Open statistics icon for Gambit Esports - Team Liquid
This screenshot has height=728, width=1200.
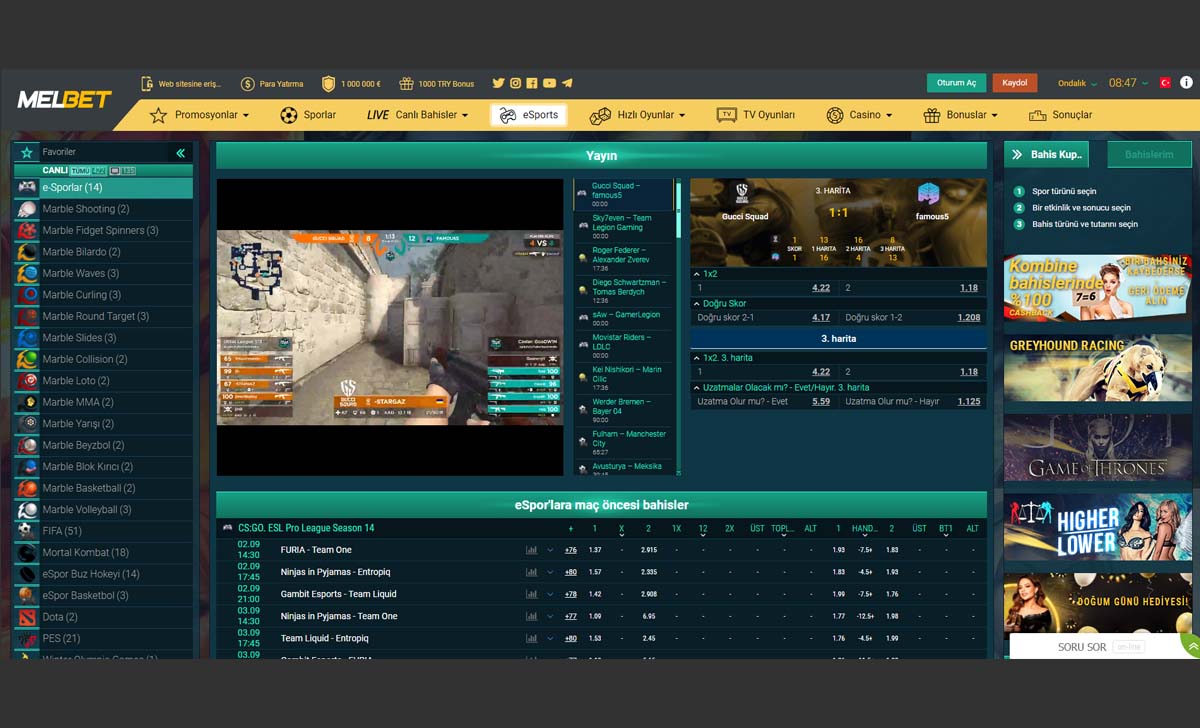[531, 594]
